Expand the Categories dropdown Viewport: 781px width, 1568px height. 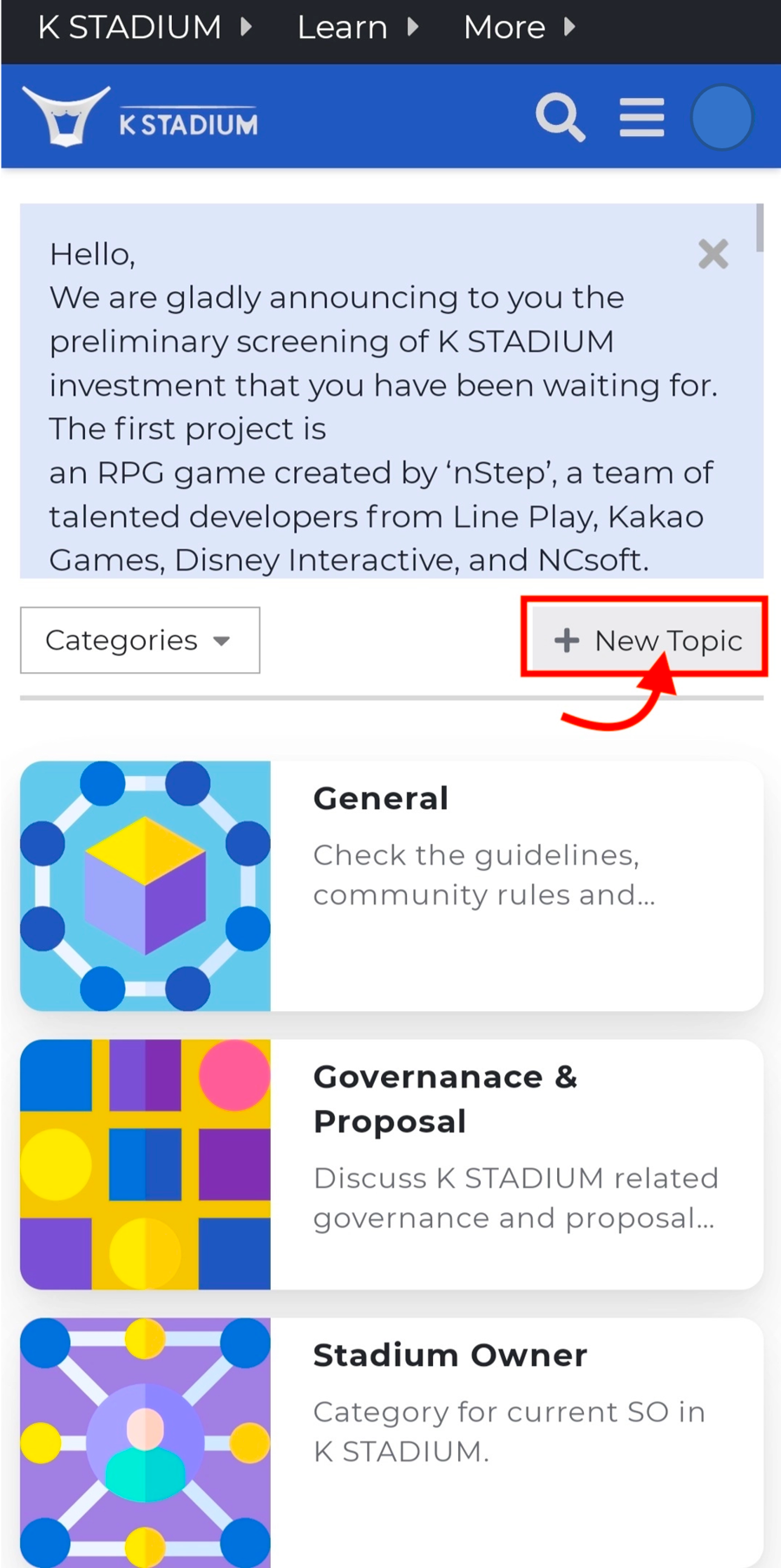(140, 640)
